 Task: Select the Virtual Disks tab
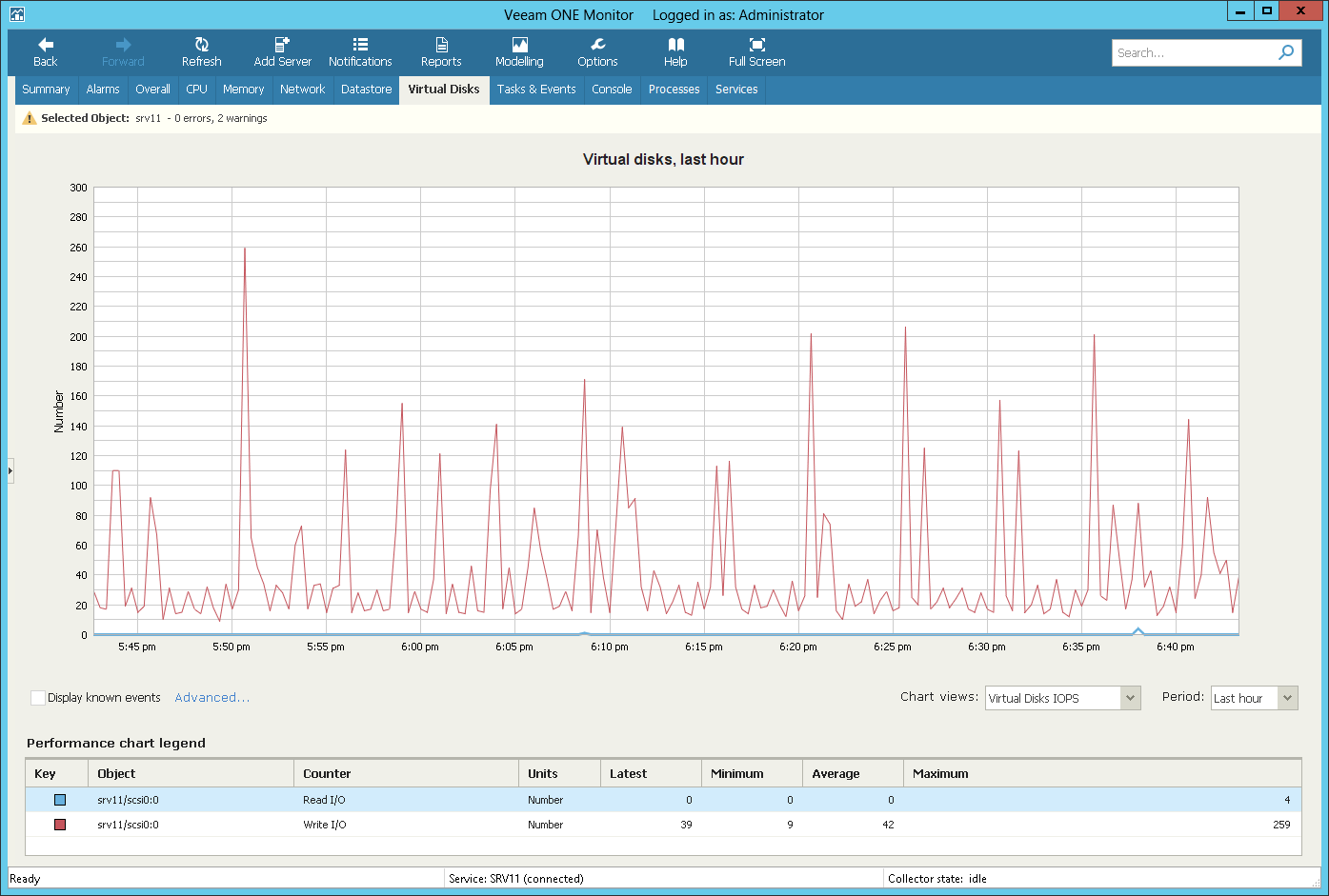444,90
